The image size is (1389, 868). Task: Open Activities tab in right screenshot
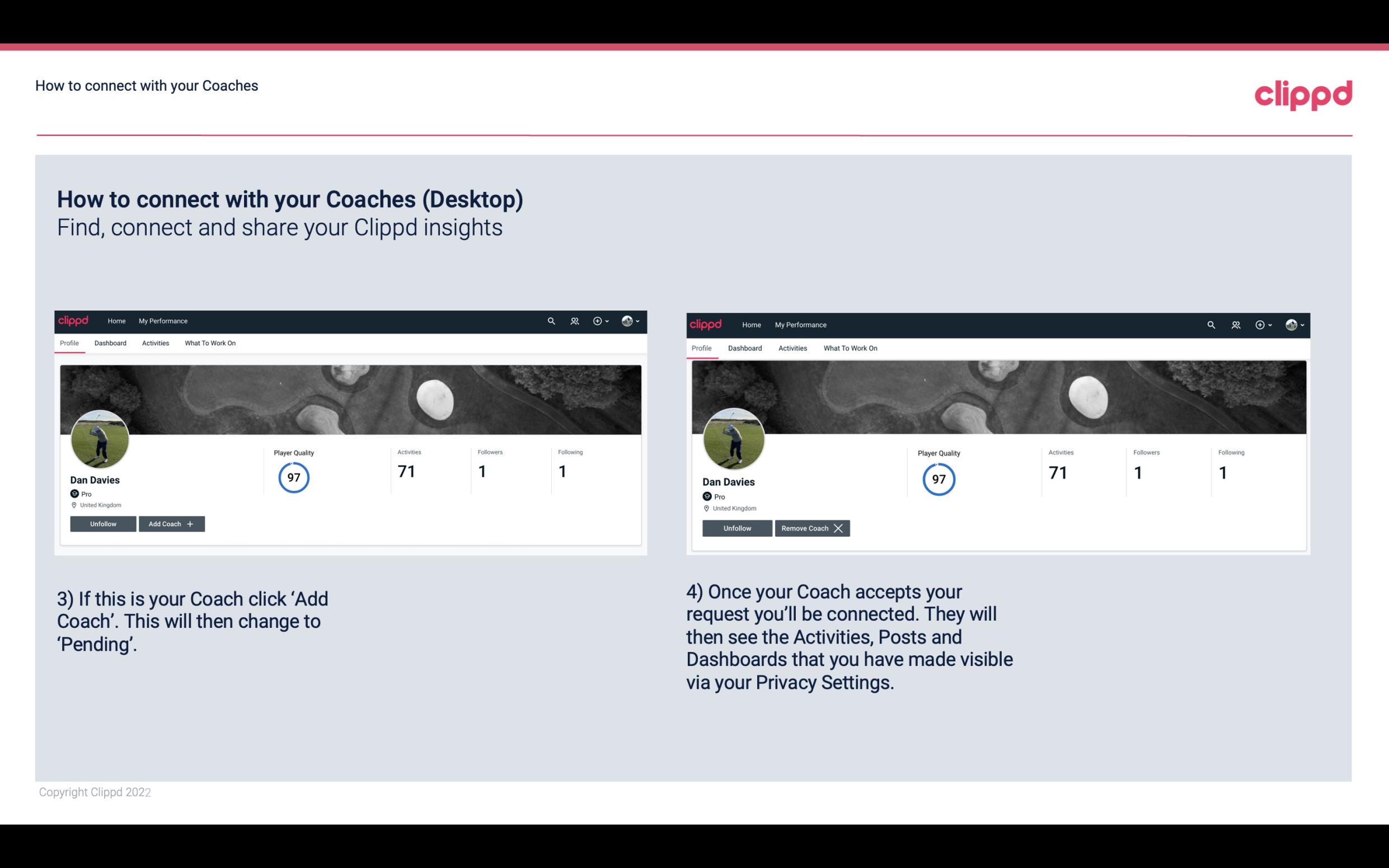click(791, 347)
